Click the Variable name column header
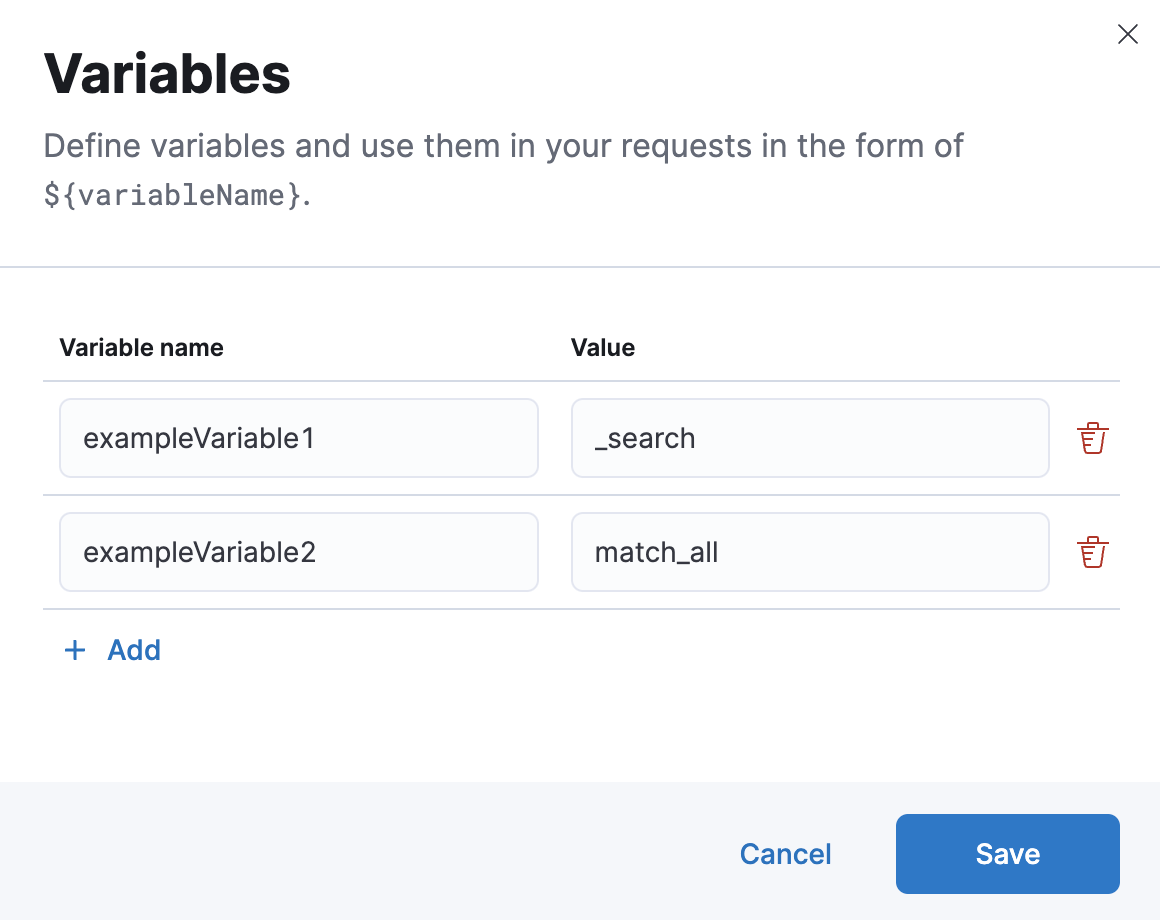The width and height of the screenshot is (1160, 920). pos(141,347)
